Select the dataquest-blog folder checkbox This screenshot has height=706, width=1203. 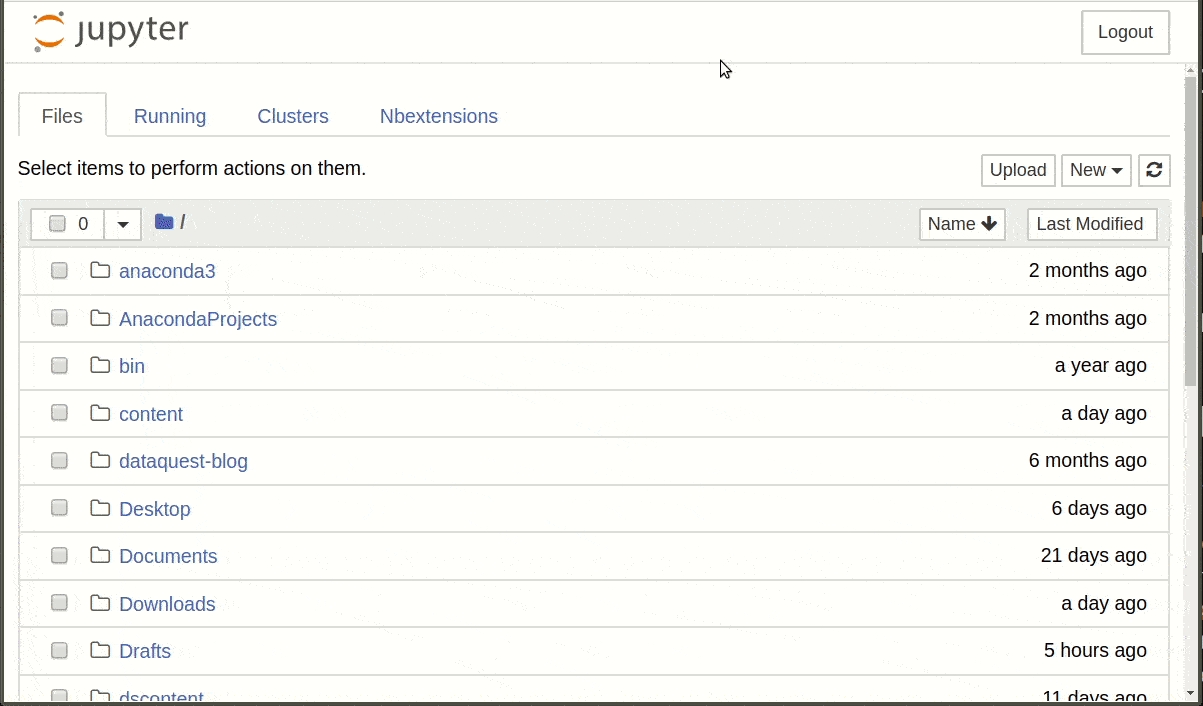click(59, 461)
